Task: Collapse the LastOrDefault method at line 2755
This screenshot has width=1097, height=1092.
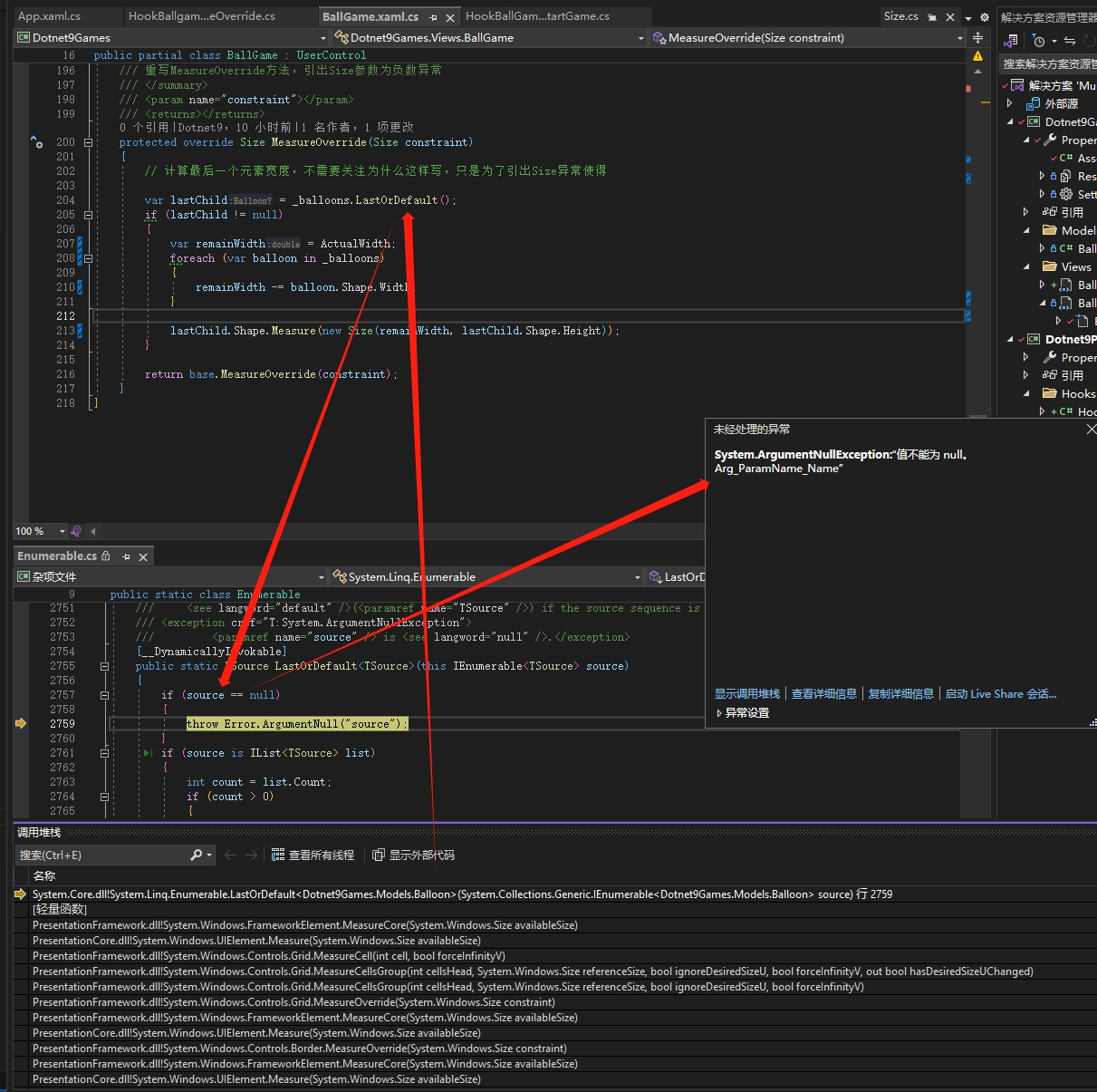Action: pos(104,666)
